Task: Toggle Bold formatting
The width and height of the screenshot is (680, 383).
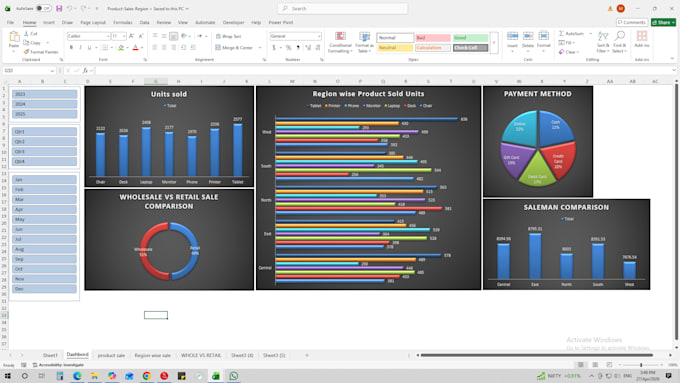Action: coord(72,47)
